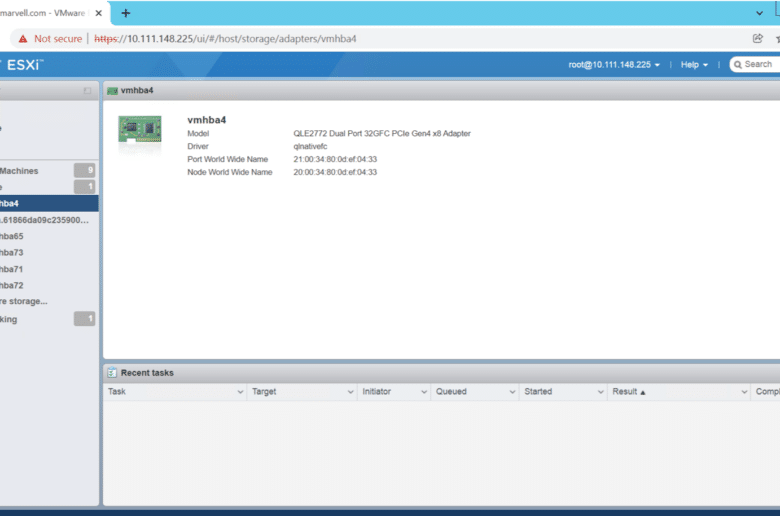This screenshot has height=516, width=780.
Task: Click the Not secure warning icon
Action: coord(23,39)
